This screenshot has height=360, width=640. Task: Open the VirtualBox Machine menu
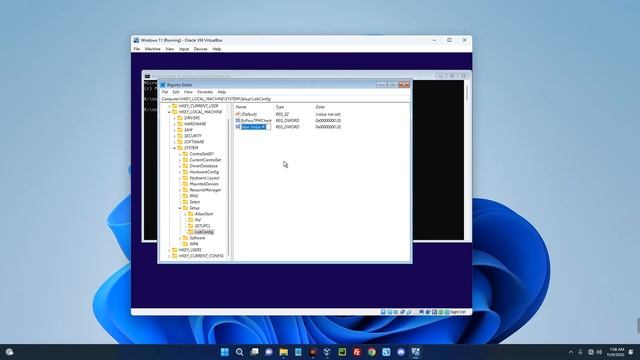[x=152, y=49]
